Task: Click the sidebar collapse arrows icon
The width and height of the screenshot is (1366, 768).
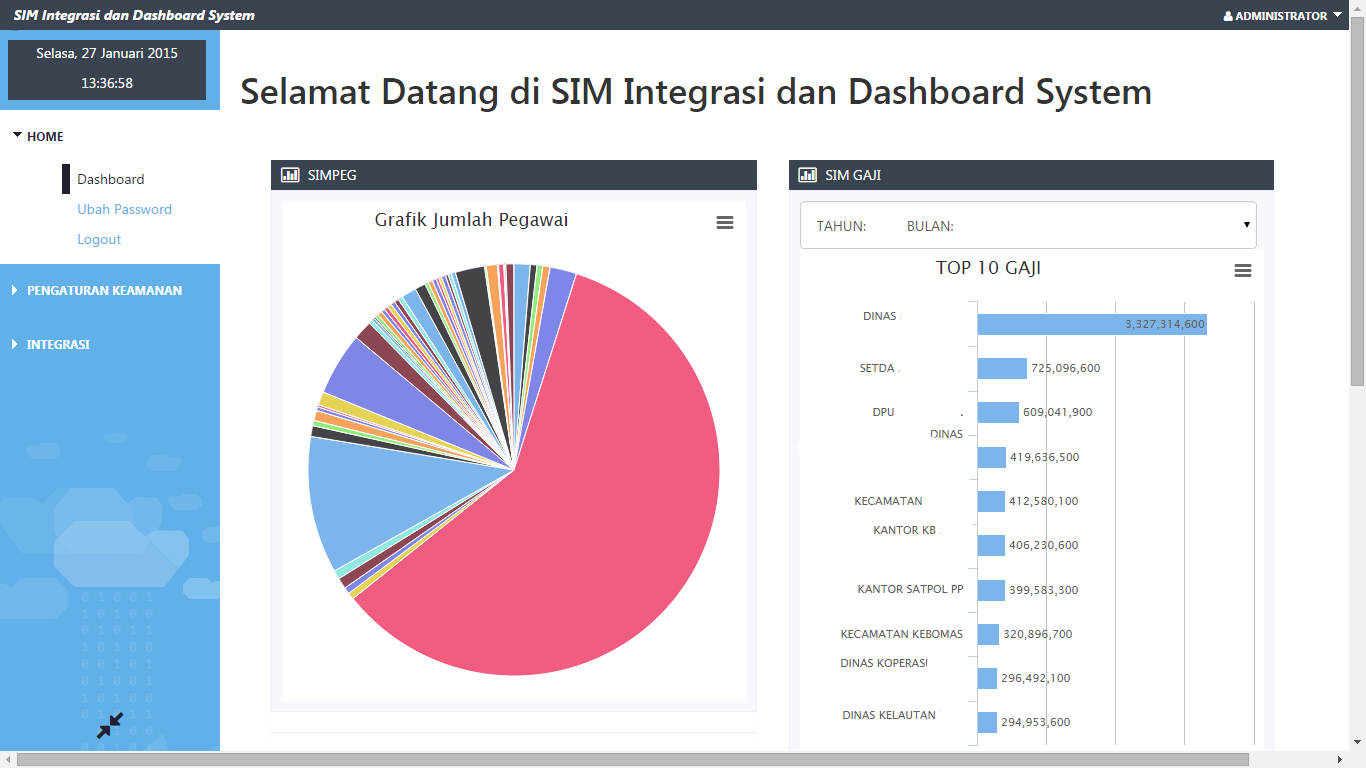Action: coord(110,725)
